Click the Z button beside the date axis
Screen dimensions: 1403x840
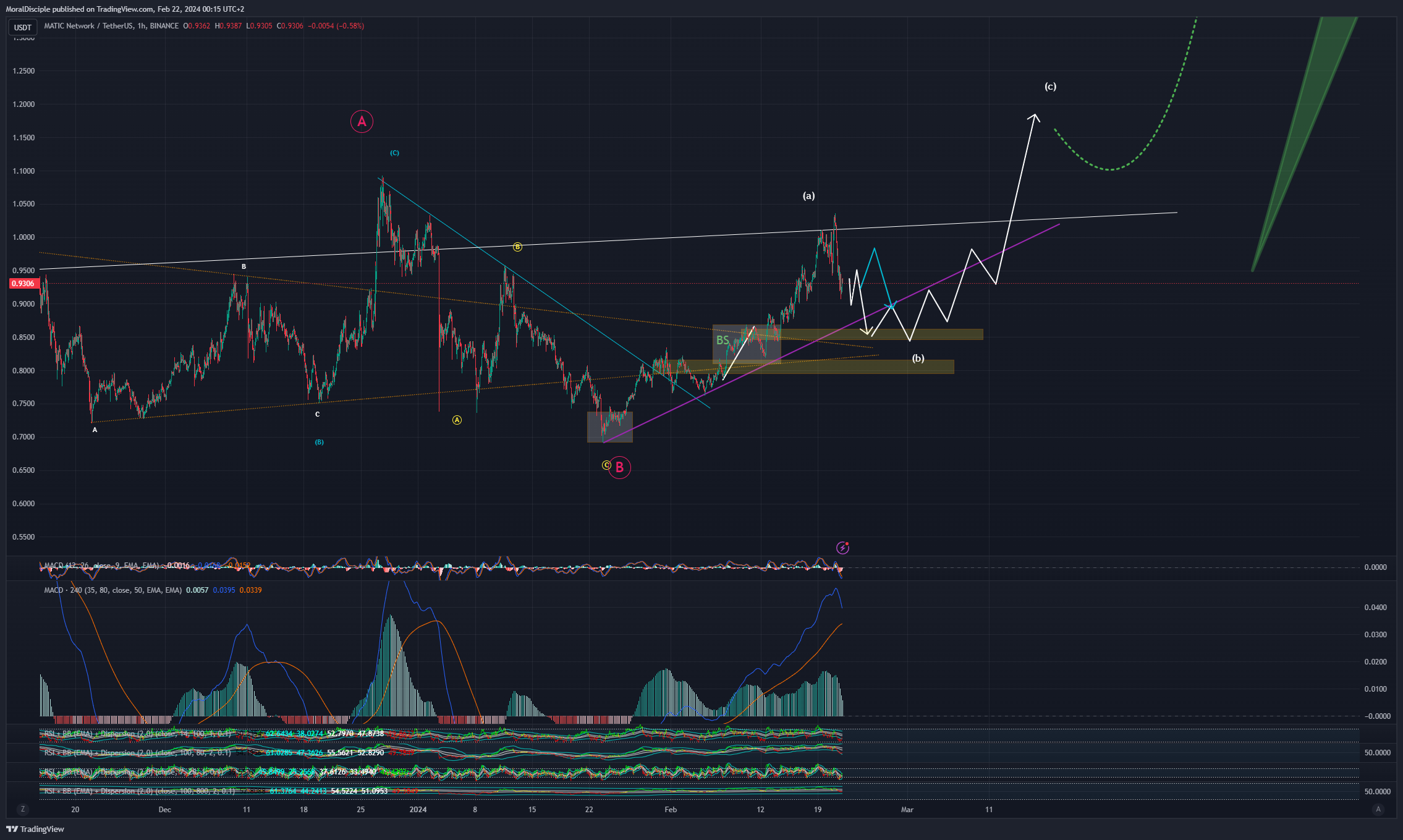point(23,809)
